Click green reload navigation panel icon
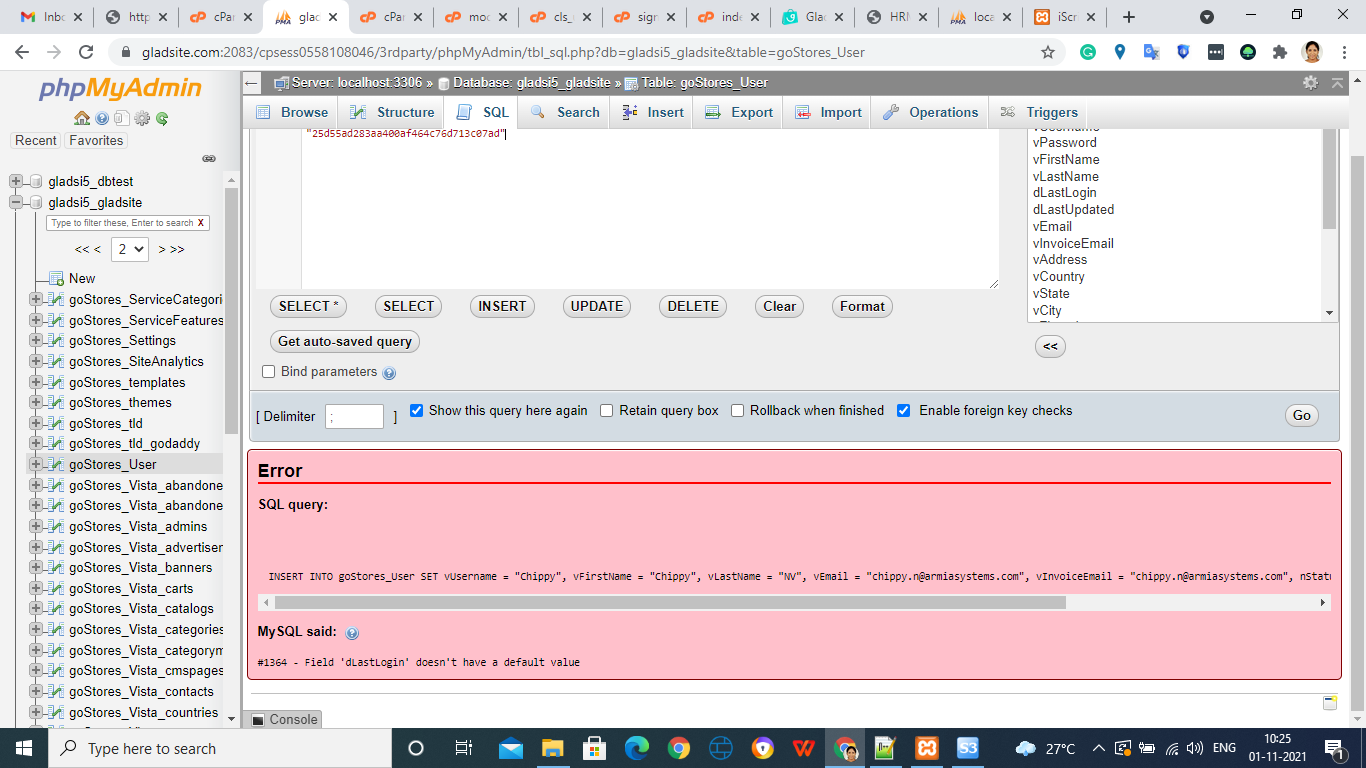This screenshot has height=768, width=1366. click(162, 118)
